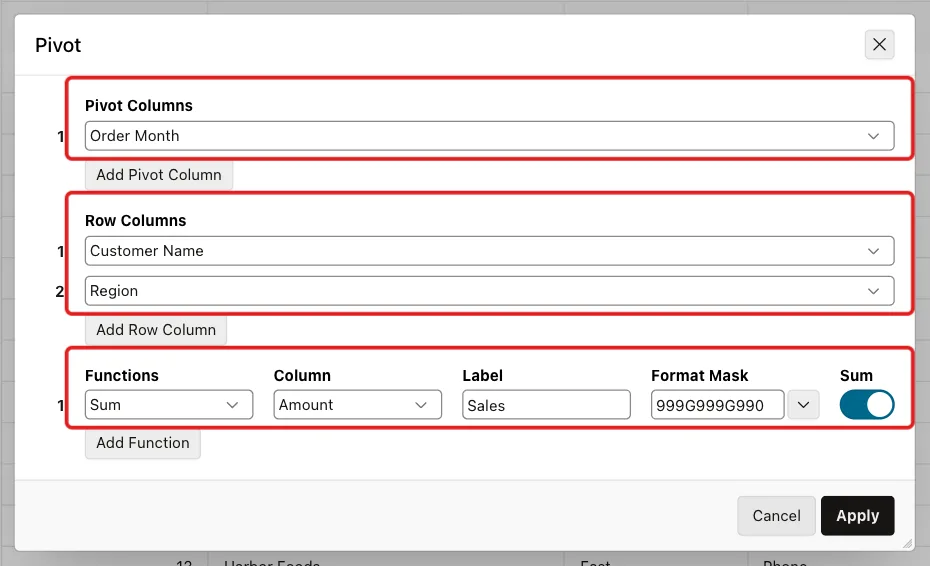
Task: Open the Functions dropdown showing Sum
Action: (x=169, y=405)
